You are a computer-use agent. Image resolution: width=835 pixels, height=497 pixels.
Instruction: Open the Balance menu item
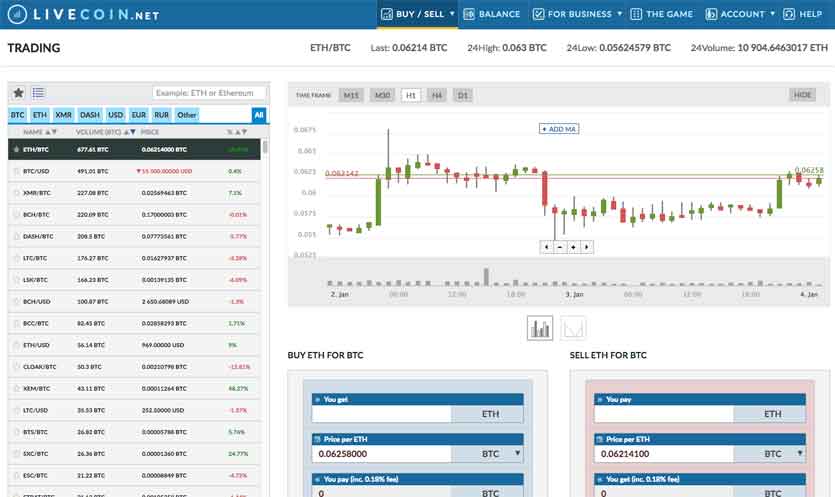pos(492,14)
